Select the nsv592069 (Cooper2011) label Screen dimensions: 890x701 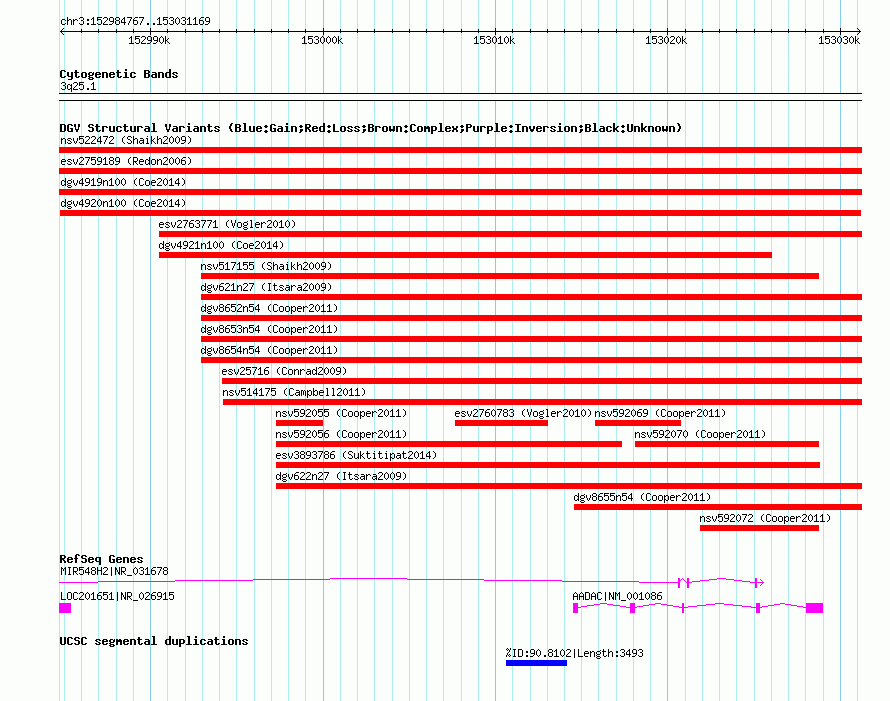point(660,413)
